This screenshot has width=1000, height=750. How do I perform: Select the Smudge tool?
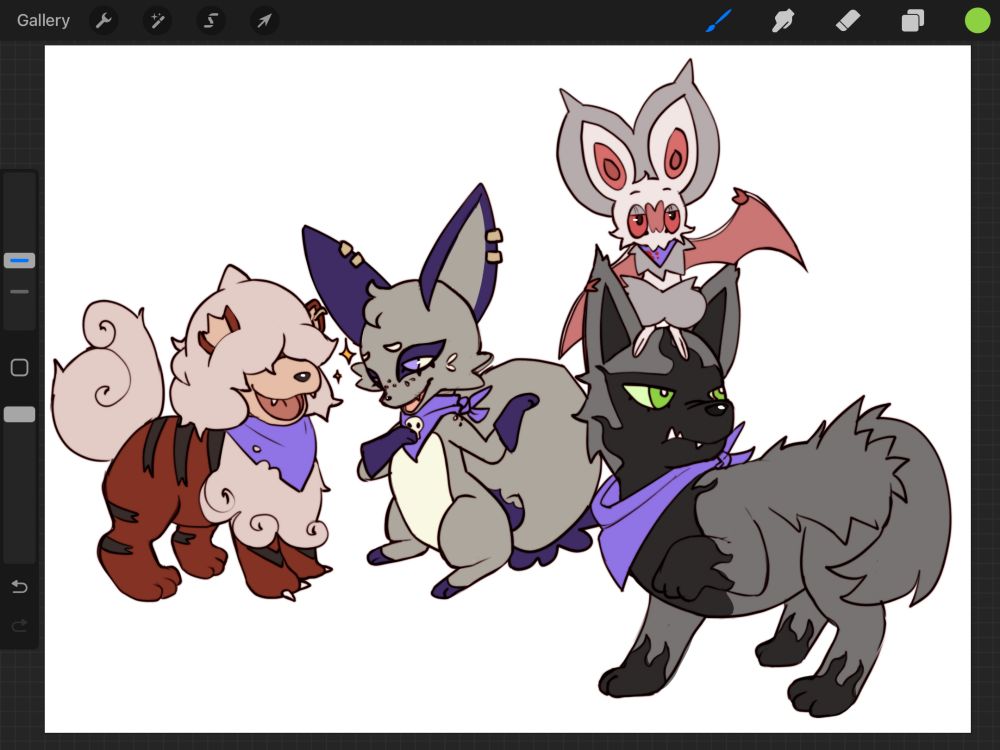click(783, 21)
